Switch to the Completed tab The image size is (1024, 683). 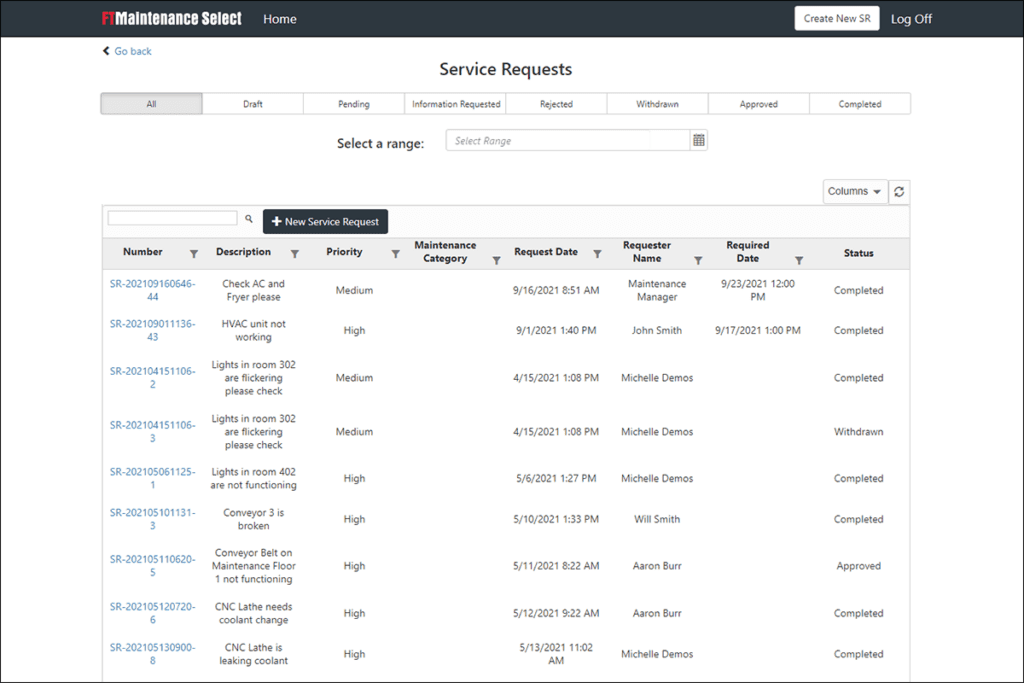click(860, 104)
